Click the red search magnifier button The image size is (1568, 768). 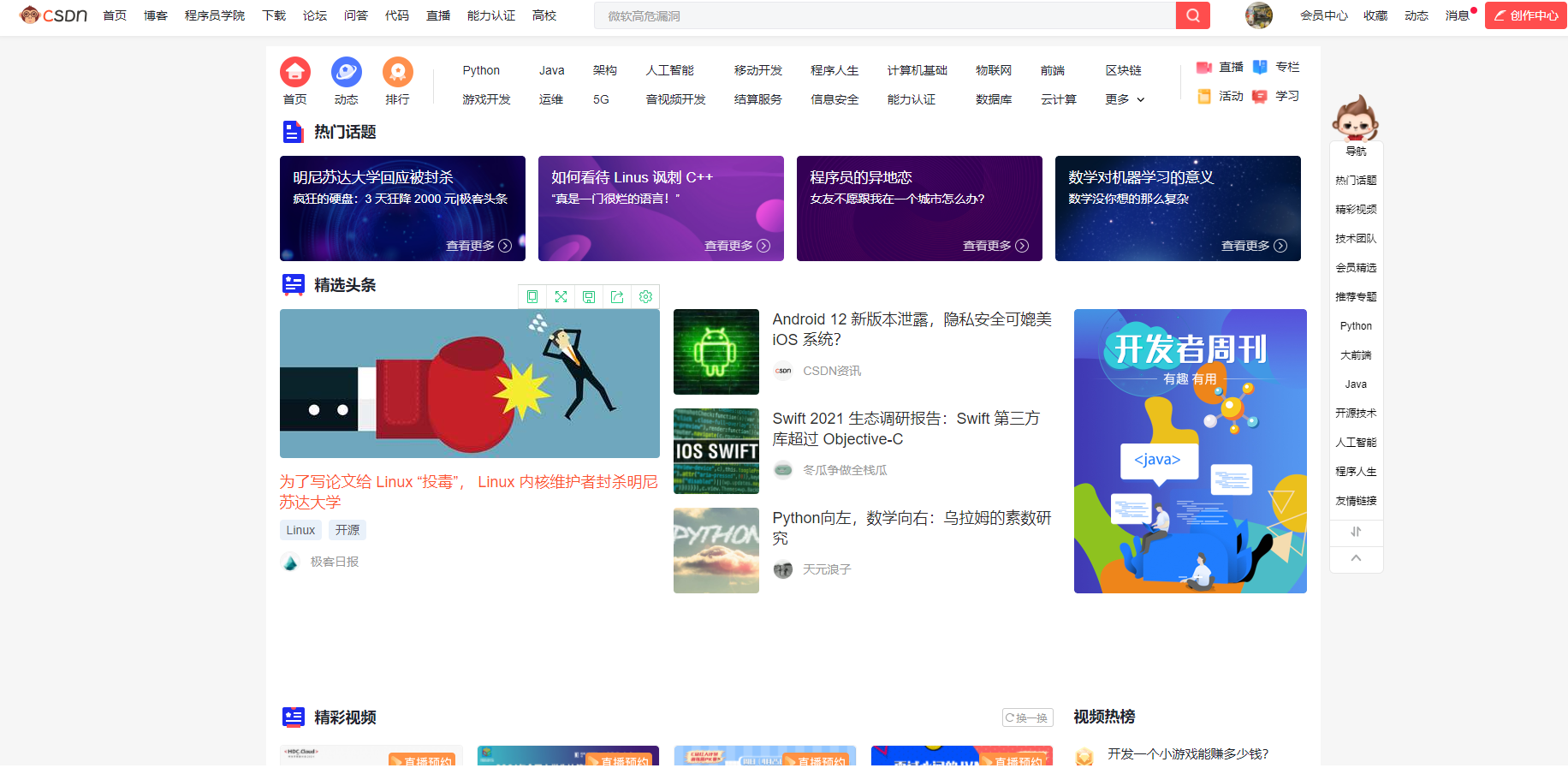pos(1192,15)
